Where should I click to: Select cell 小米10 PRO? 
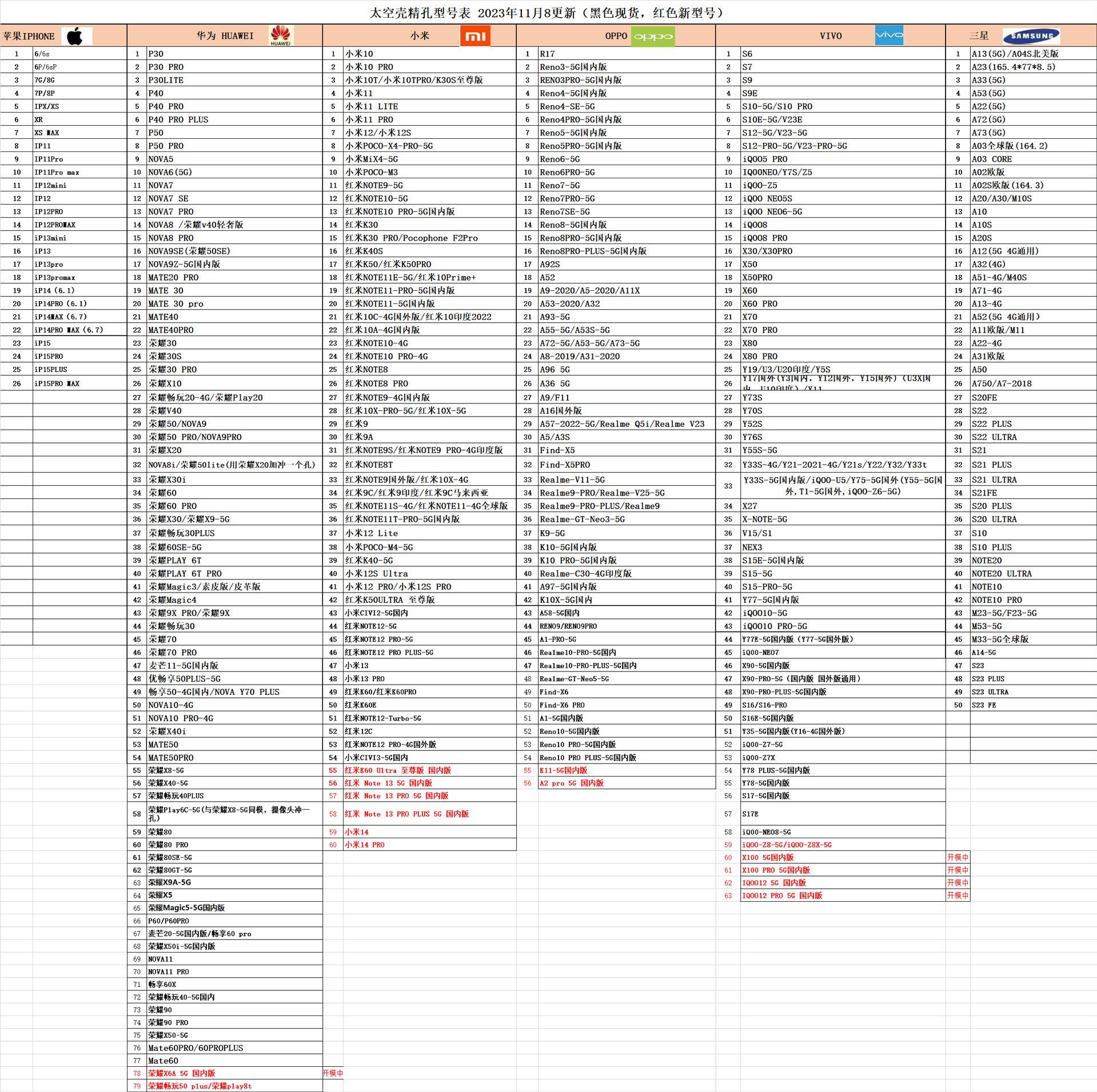(x=429, y=67)
